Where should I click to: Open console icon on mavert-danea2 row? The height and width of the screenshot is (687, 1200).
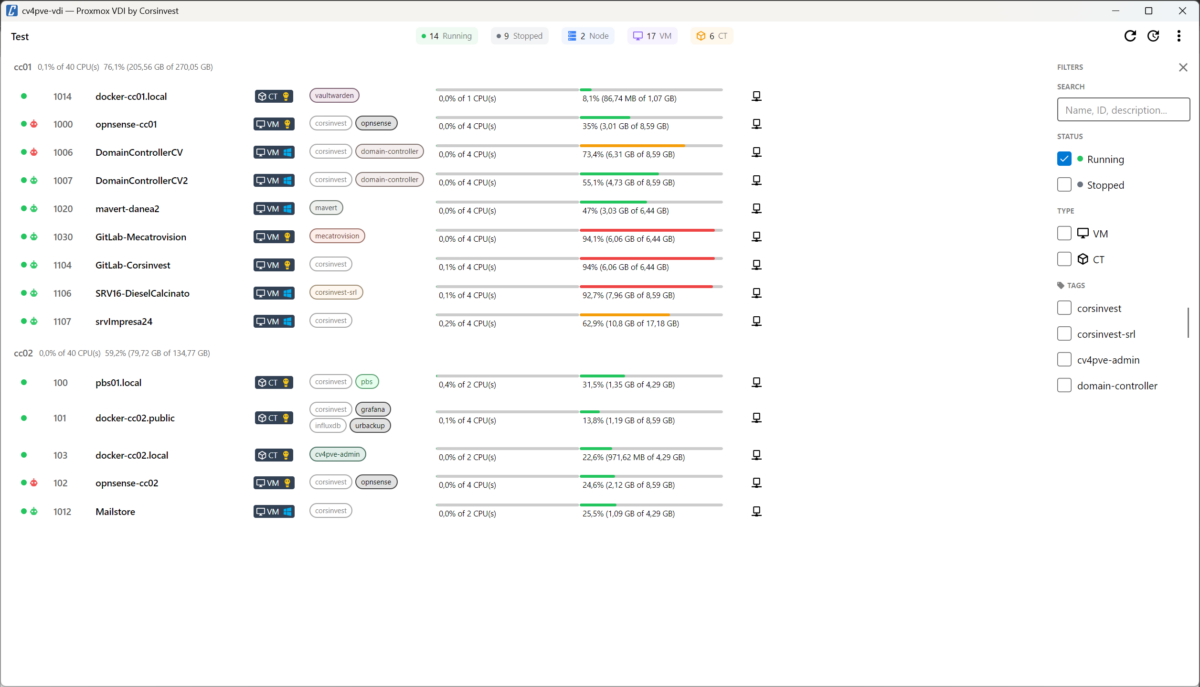[x=757, y=208]
